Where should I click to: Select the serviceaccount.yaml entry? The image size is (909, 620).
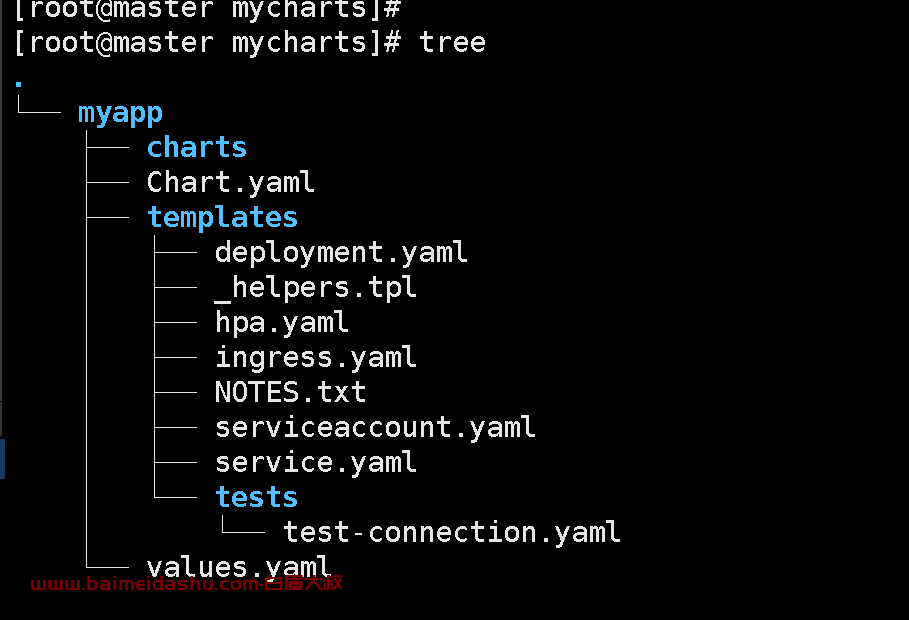375,428
